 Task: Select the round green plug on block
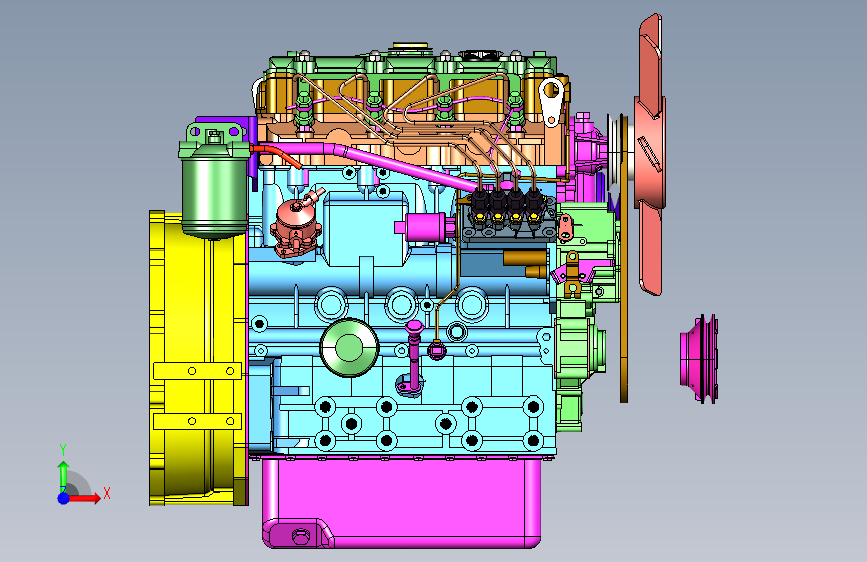click(349, 348)
